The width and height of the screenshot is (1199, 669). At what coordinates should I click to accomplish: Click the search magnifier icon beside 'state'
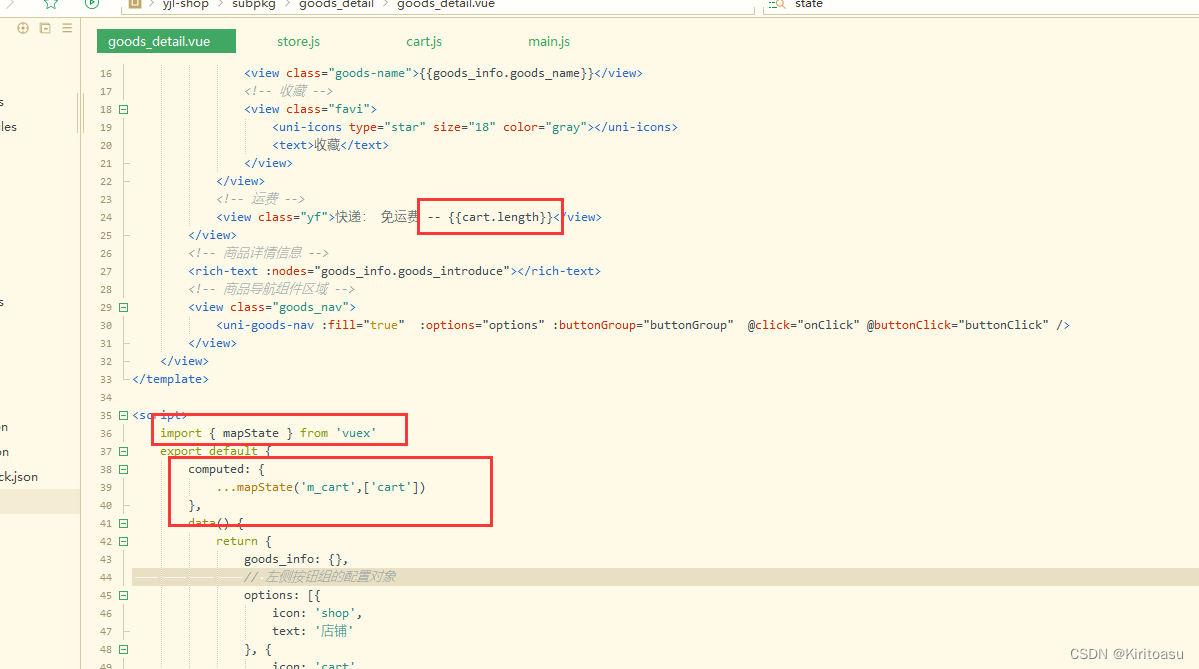(778, 4)
